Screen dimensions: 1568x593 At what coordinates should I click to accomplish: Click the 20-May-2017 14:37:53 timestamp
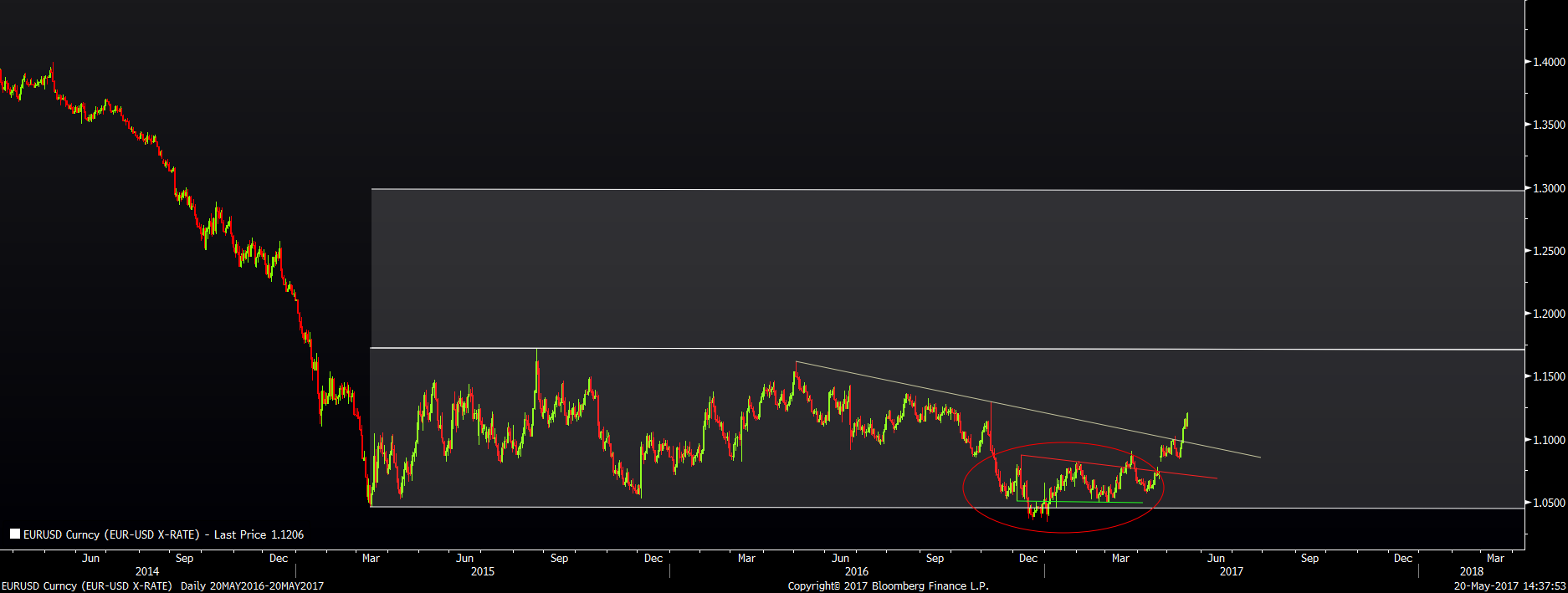[x=1509, y=586]
